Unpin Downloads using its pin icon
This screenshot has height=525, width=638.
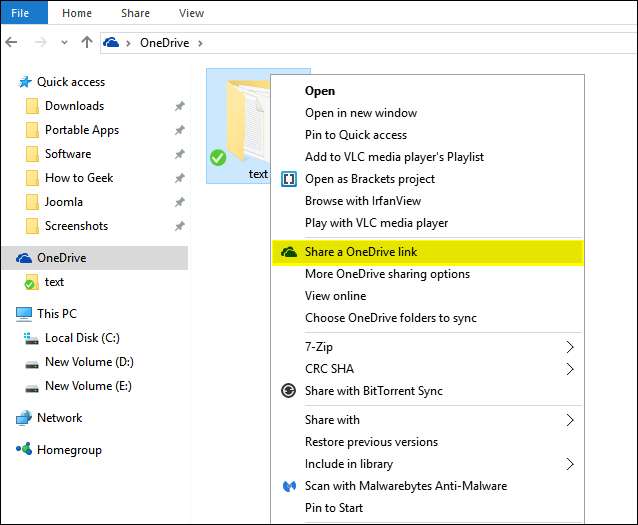pos(179,106)
